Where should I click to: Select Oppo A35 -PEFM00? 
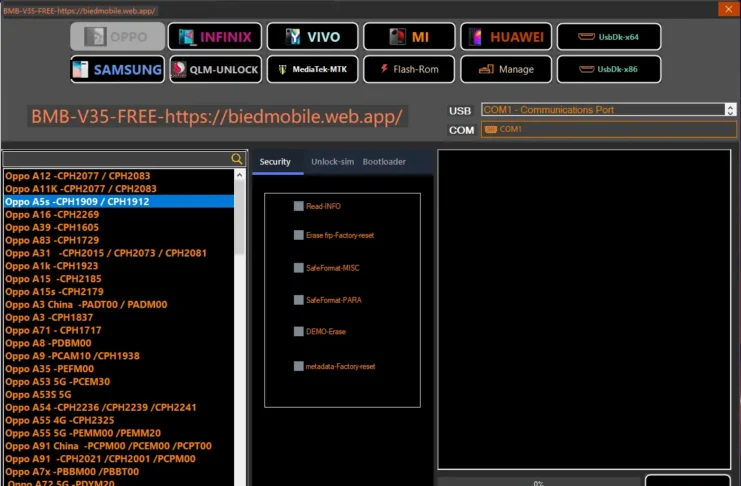click(119, 369)
